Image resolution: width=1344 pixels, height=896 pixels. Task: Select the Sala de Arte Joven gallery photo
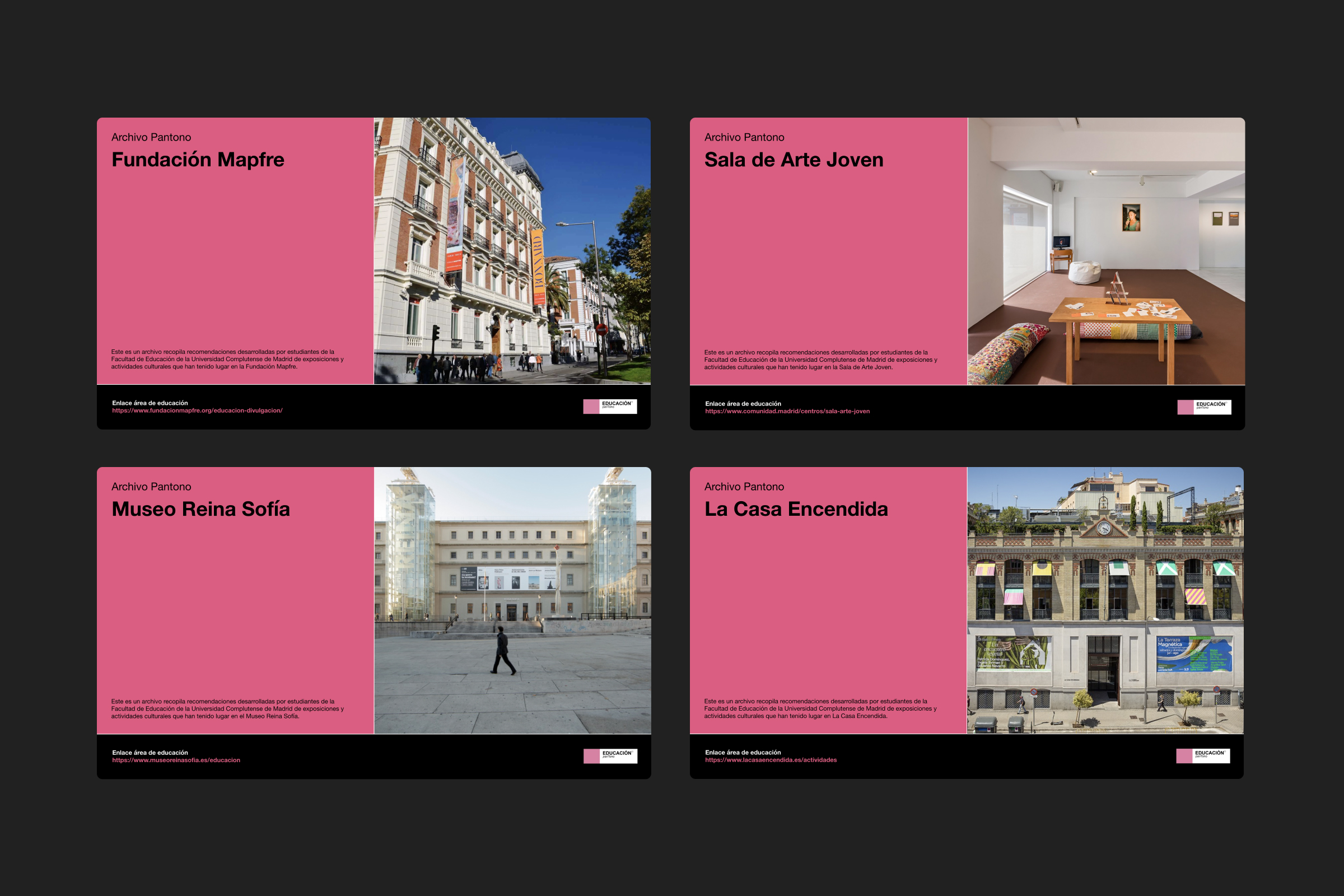pyautogui.click(x=1105, y=251)
